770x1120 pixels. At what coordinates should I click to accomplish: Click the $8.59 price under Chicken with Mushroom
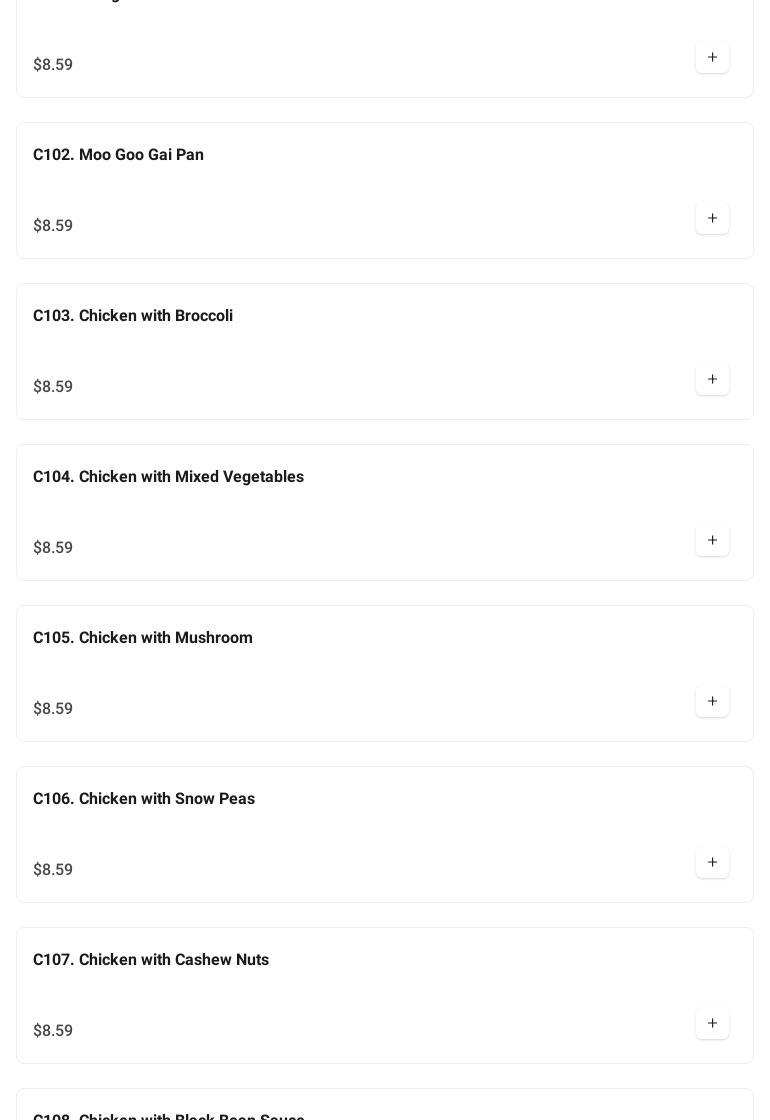(53, 709)
